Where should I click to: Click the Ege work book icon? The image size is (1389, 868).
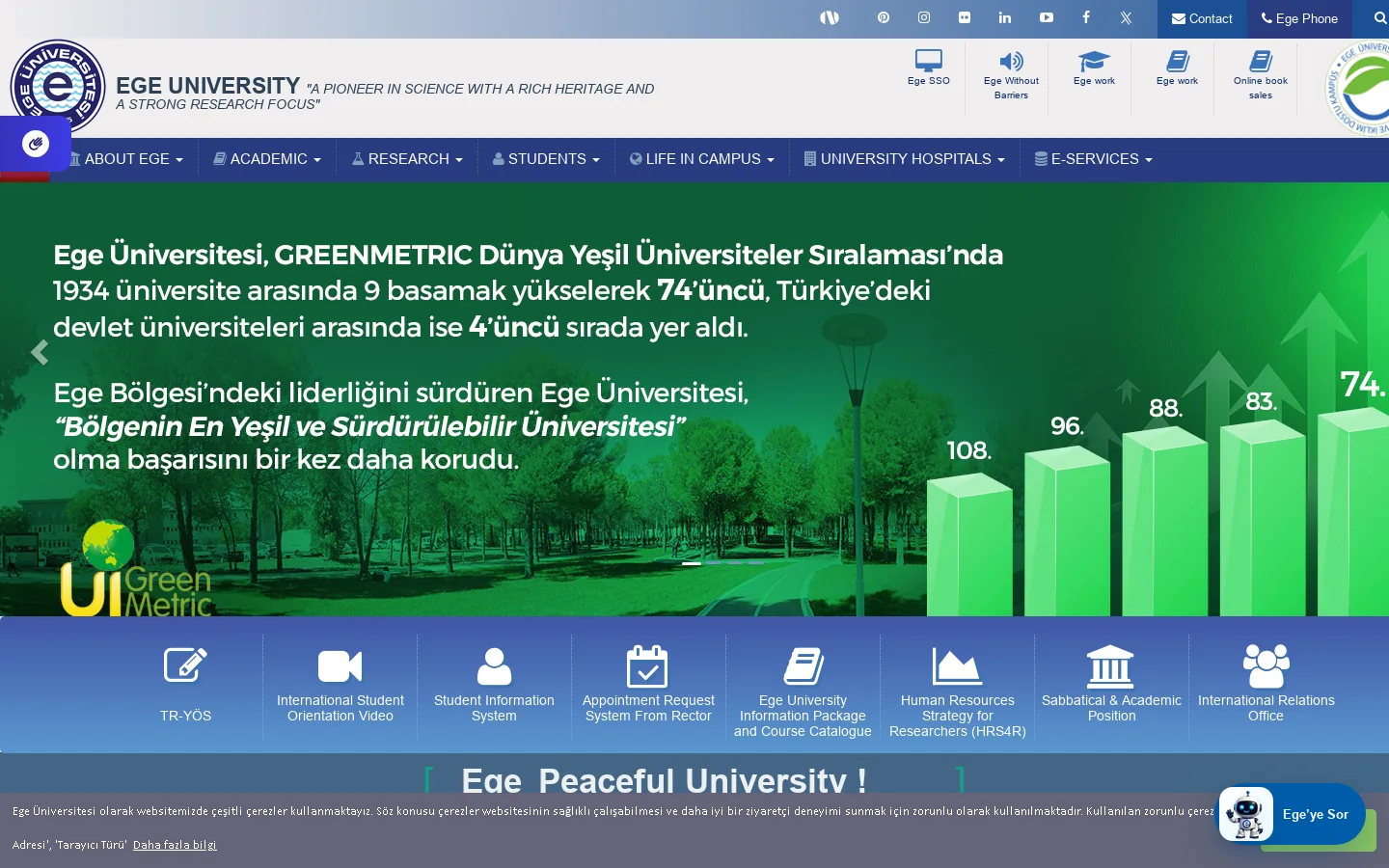coord(1177,62)
